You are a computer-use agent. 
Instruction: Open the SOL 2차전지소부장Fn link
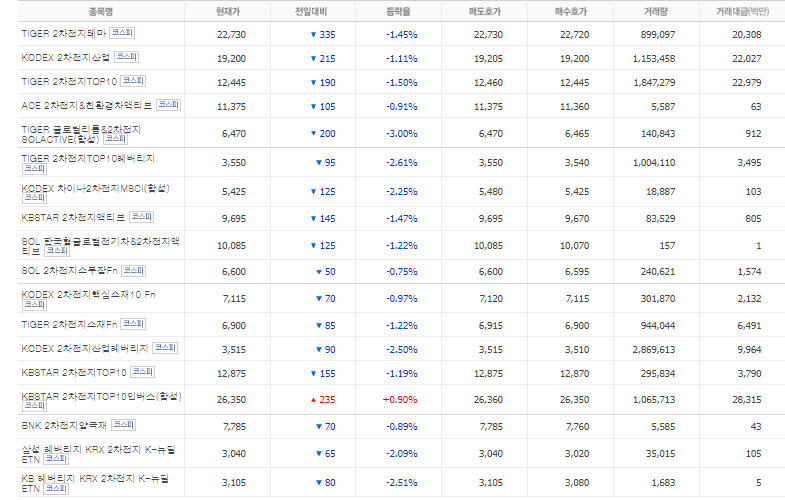(69, 271)
